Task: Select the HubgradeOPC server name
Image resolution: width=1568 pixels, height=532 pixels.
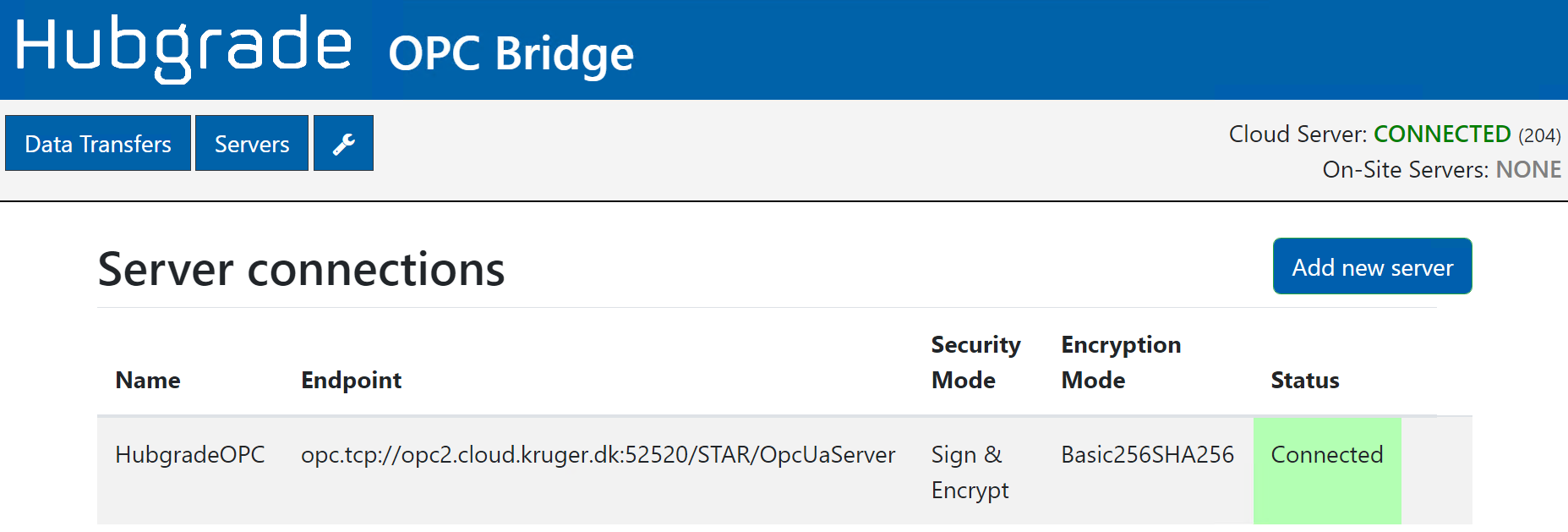Action: [x=190, y=455]
